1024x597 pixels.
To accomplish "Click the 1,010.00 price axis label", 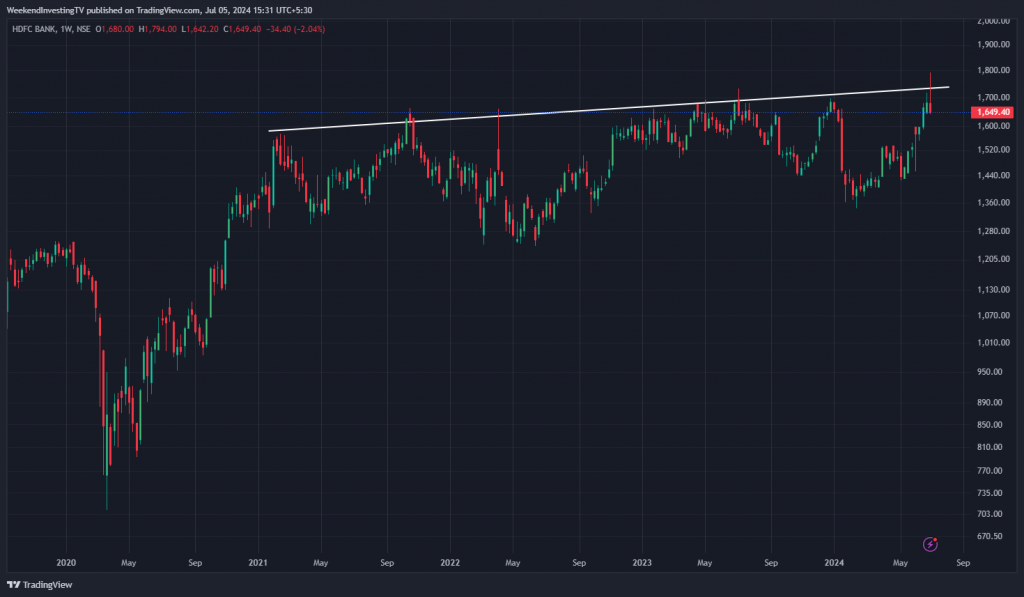I will point(993,342).
